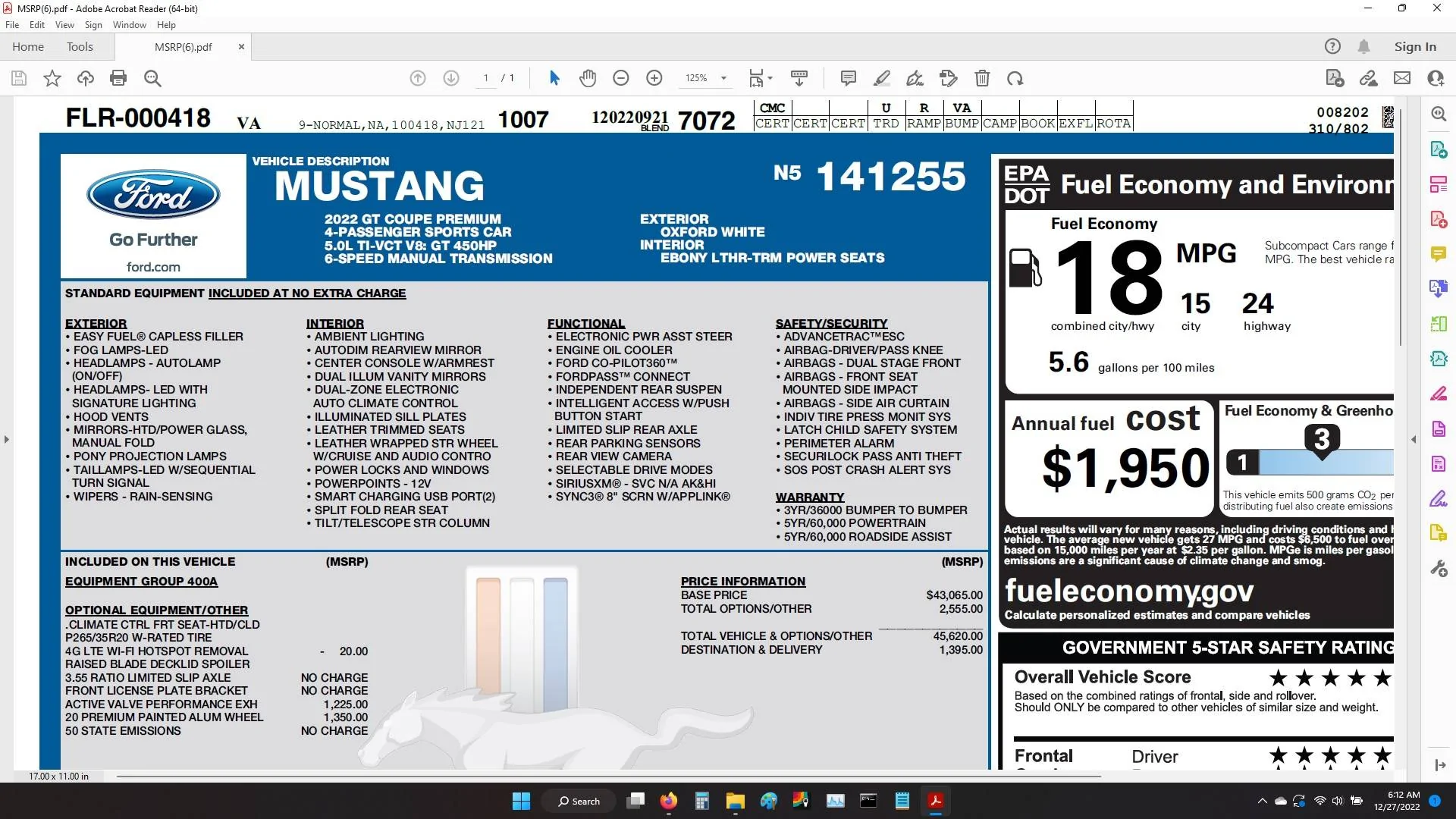Open the search magnifier in right pane
Screen dimensions: 1456x819
1439,114
